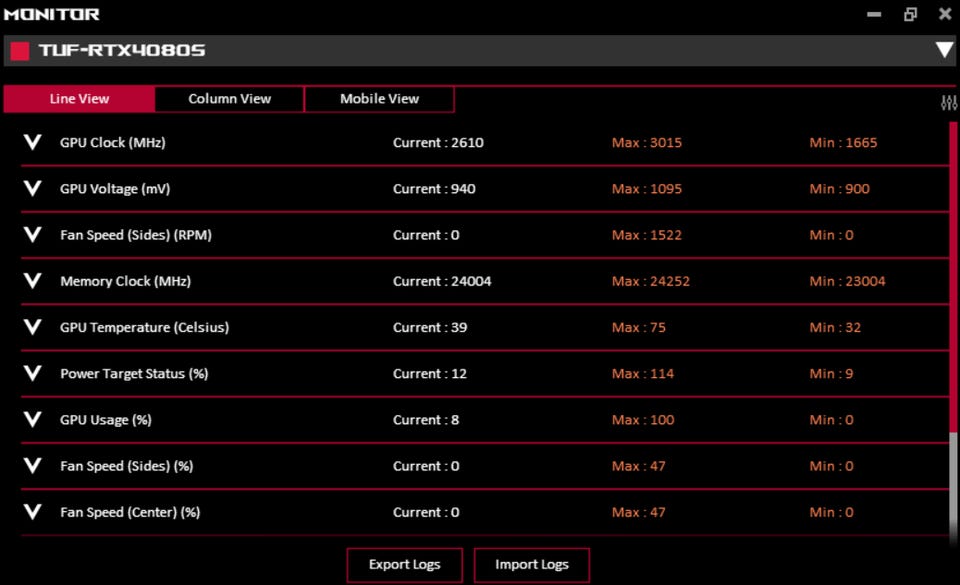Viewport: 960px width, 585px height.
Task: Click the Current : 12 value
Action: [x=430, y=373]
